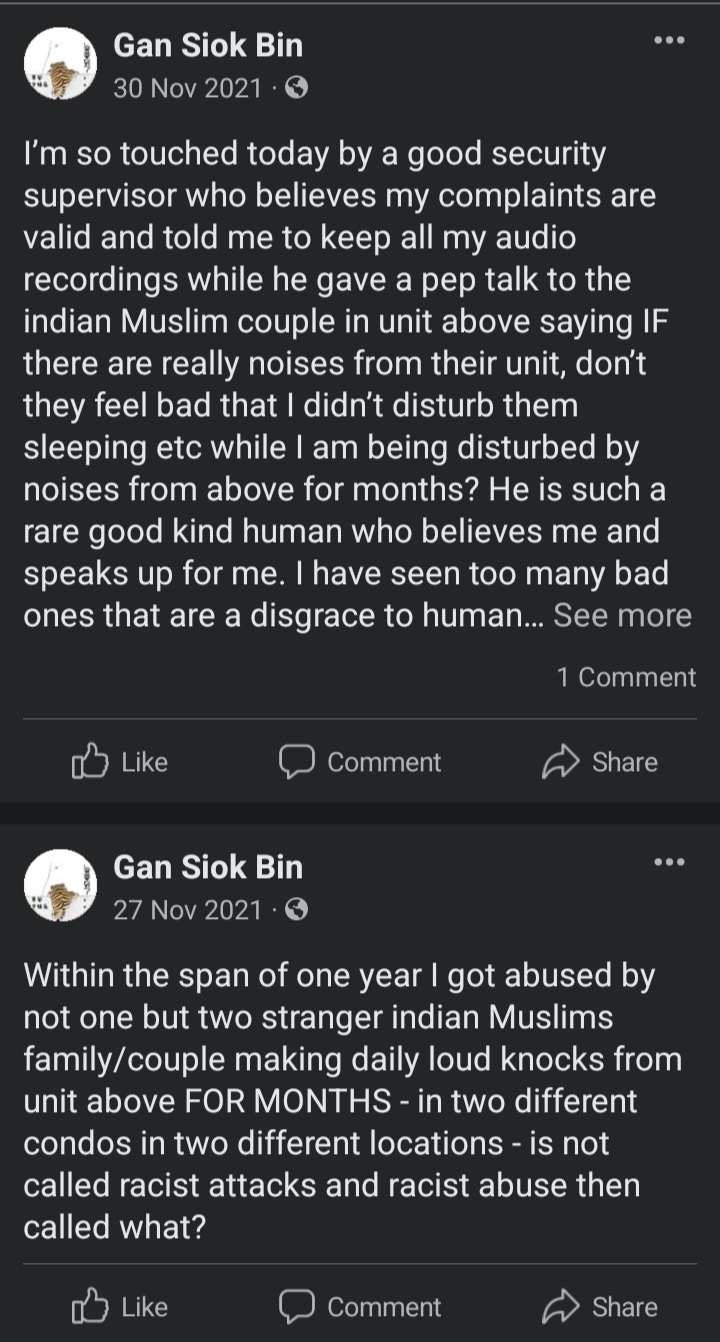Click the 27 Nov 2021 timestamp
The image size is (720, 1342).
coord(187,910)
